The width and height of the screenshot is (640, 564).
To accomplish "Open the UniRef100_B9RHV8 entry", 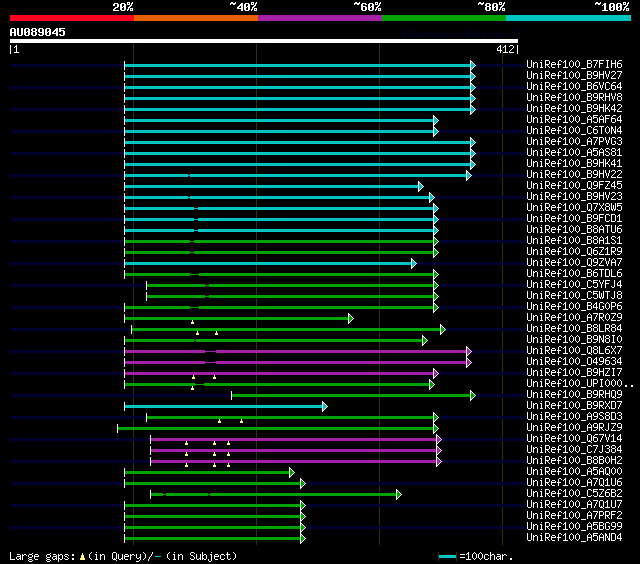I will click(574, 98).
